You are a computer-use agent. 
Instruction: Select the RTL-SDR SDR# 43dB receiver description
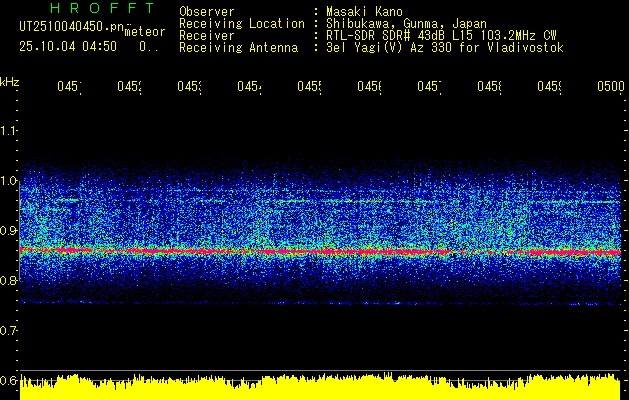(441, 36)
